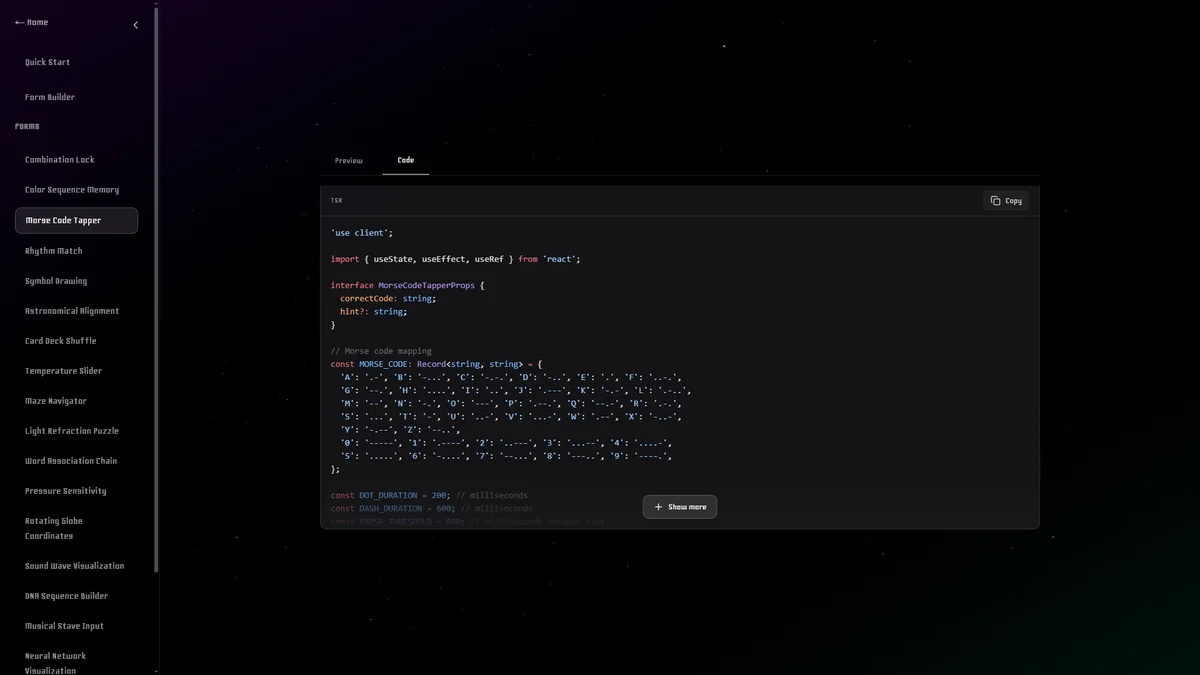Choose Astronomical Alignment from sidebar
This screenshot has height=675, width=1200.
click(72, 311)
